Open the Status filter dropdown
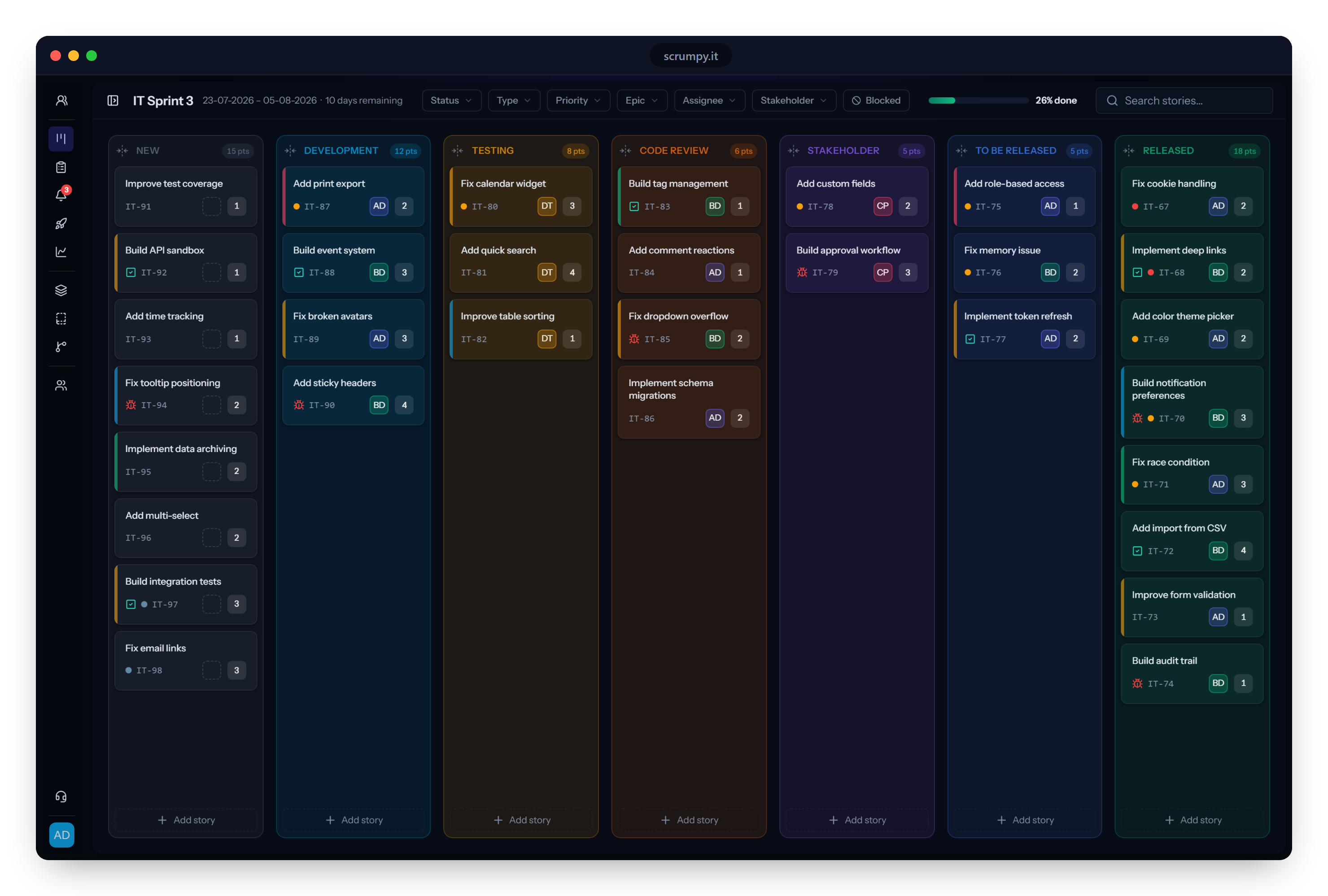Screen dimensions: 1328x896 click(451, 100)
